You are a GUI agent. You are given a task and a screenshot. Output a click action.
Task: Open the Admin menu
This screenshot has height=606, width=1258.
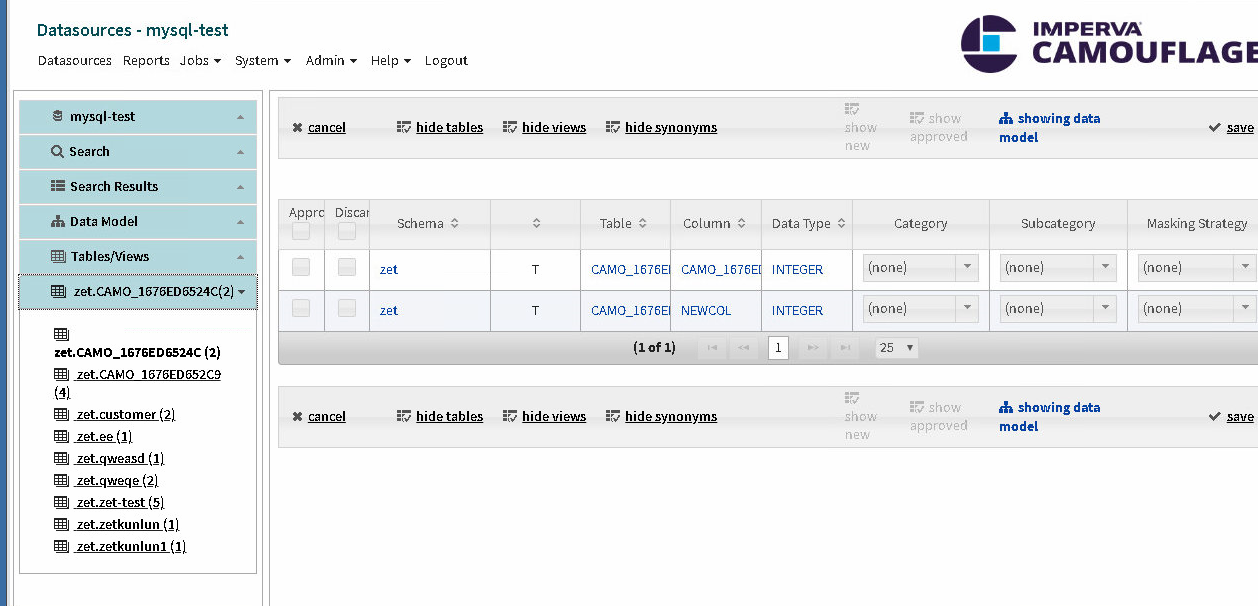coord(331,60)
